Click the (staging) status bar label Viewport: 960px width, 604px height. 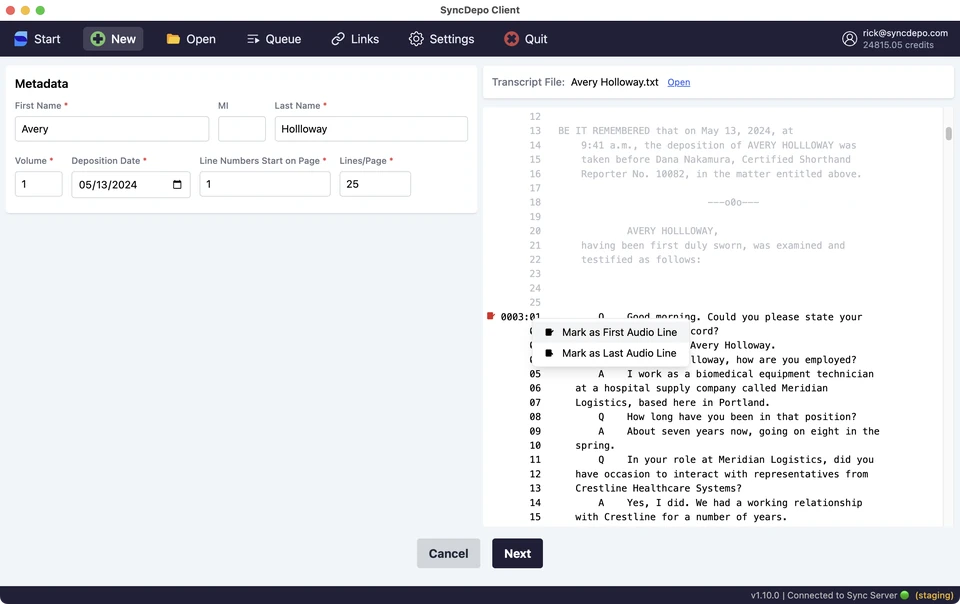pyautogui.click(x=934, y=595)
